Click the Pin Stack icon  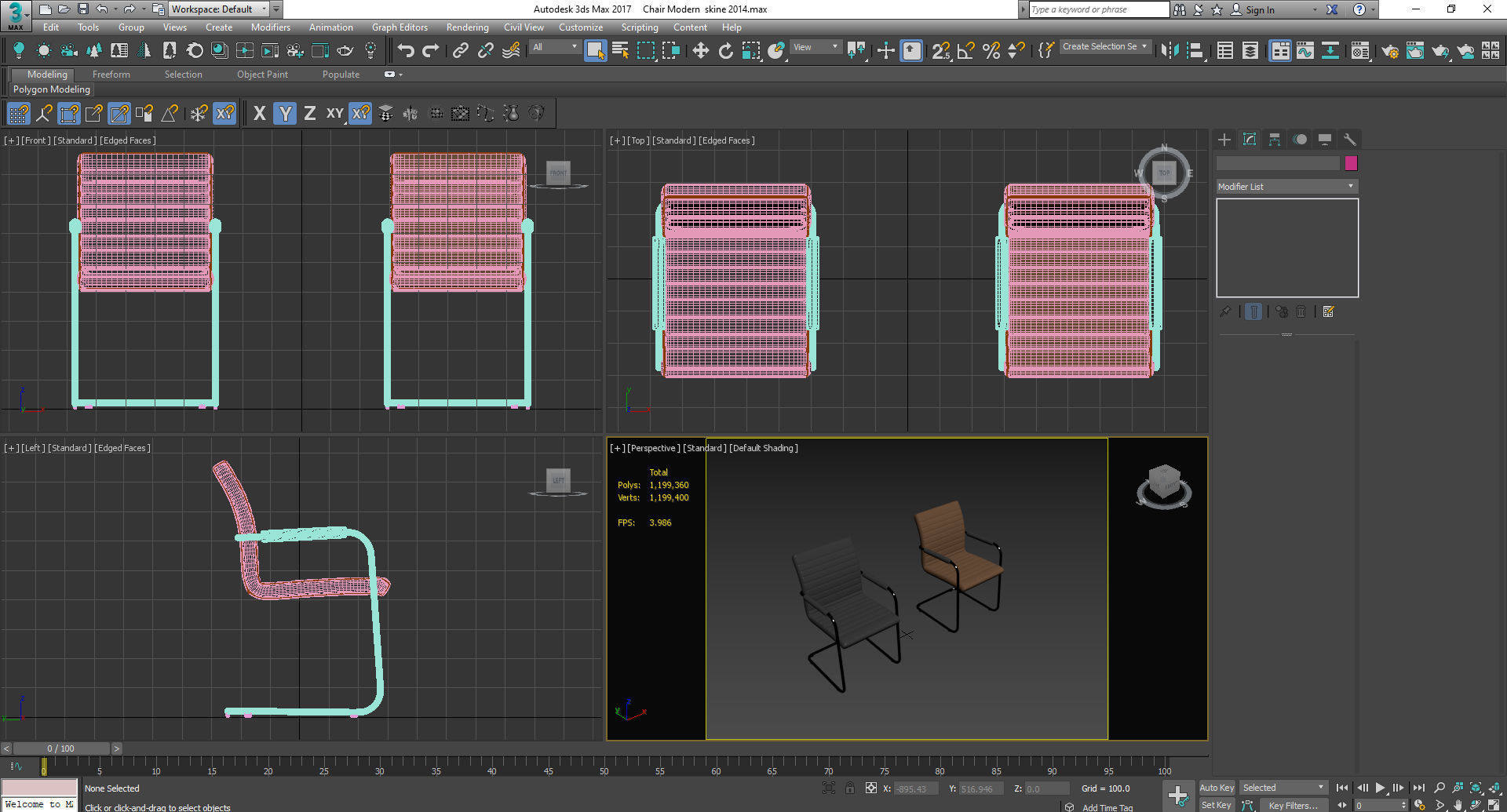point(1225,312)
